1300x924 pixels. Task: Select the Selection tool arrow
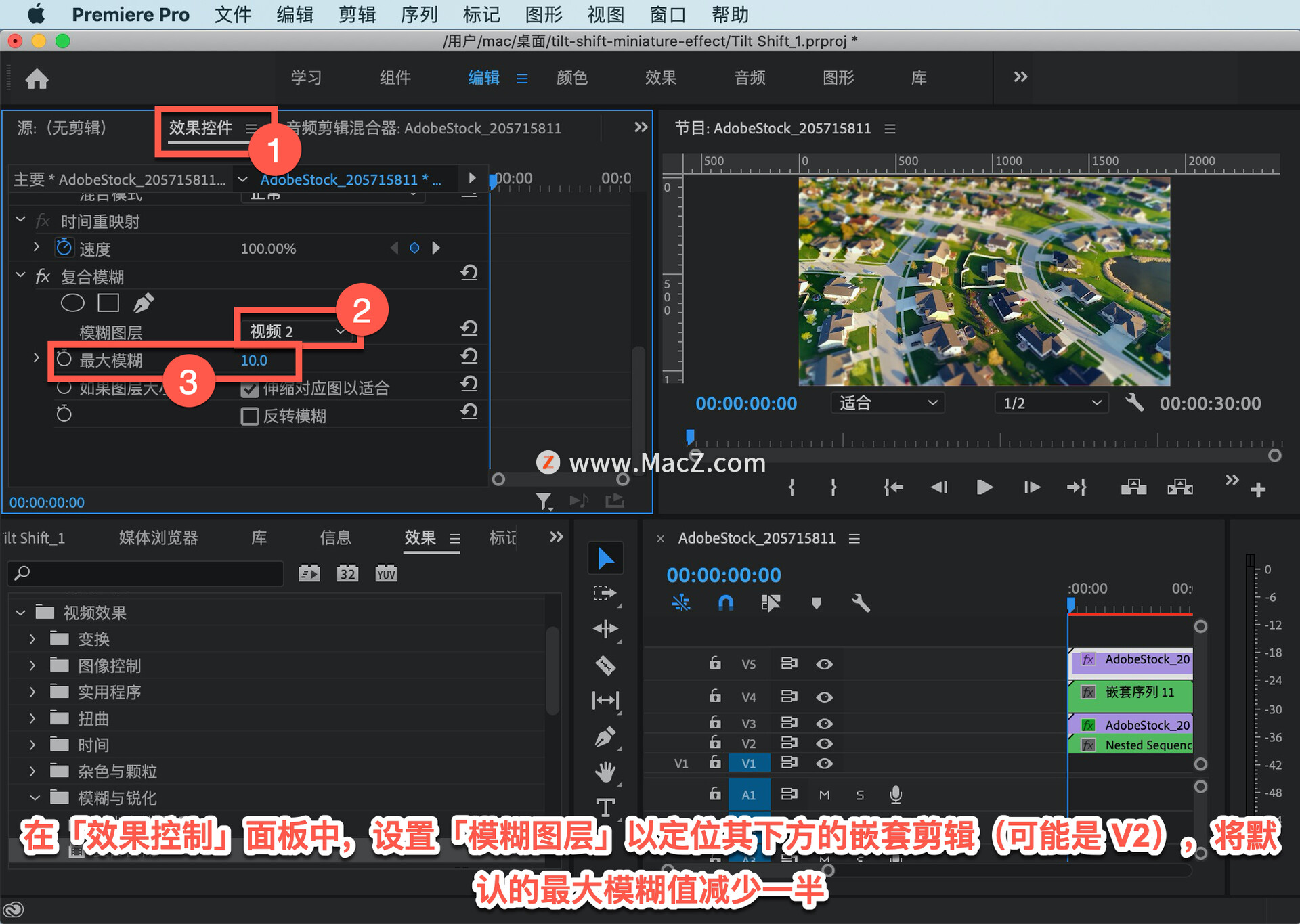coord(605,558)
